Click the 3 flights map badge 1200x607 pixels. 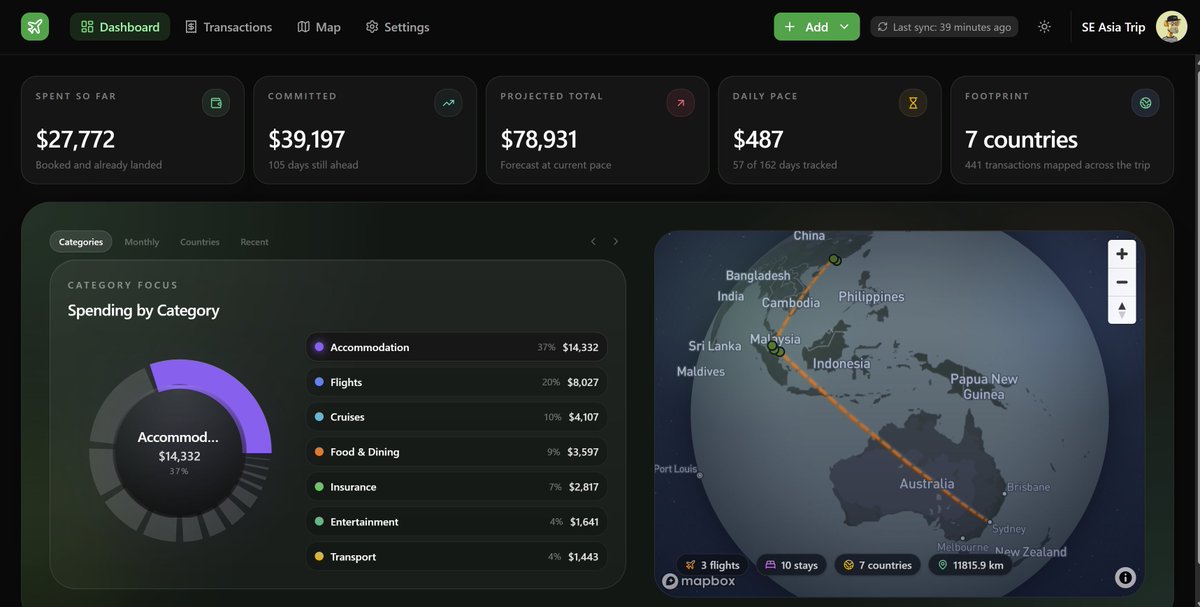pos(713,565)
